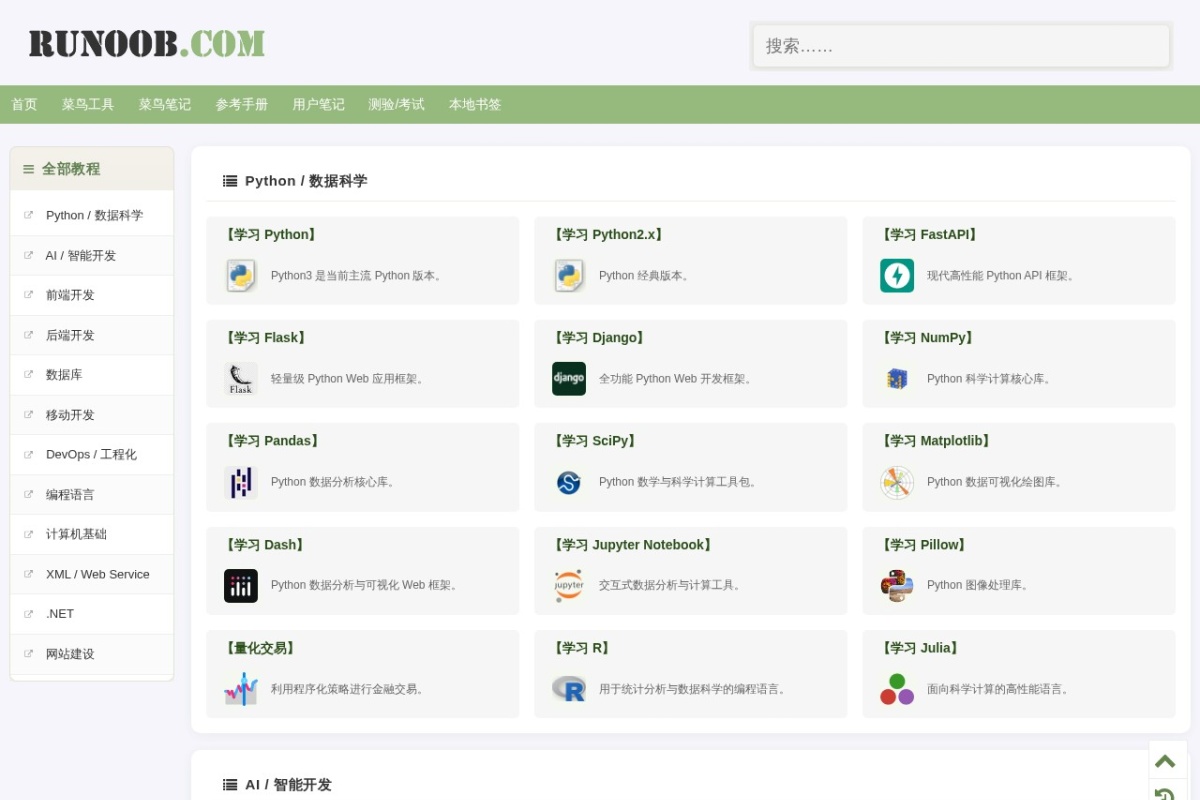Click the Julia three-dots logo icon

point(897,689)
